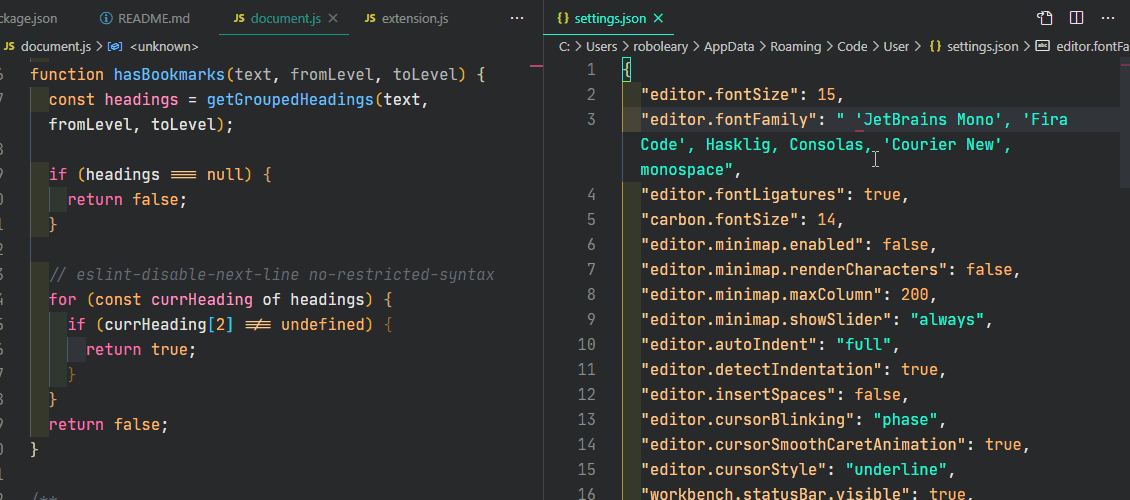Click the "editor.detectIndentation" key
The image size is (1130, 500).
(x=761, y=370)
